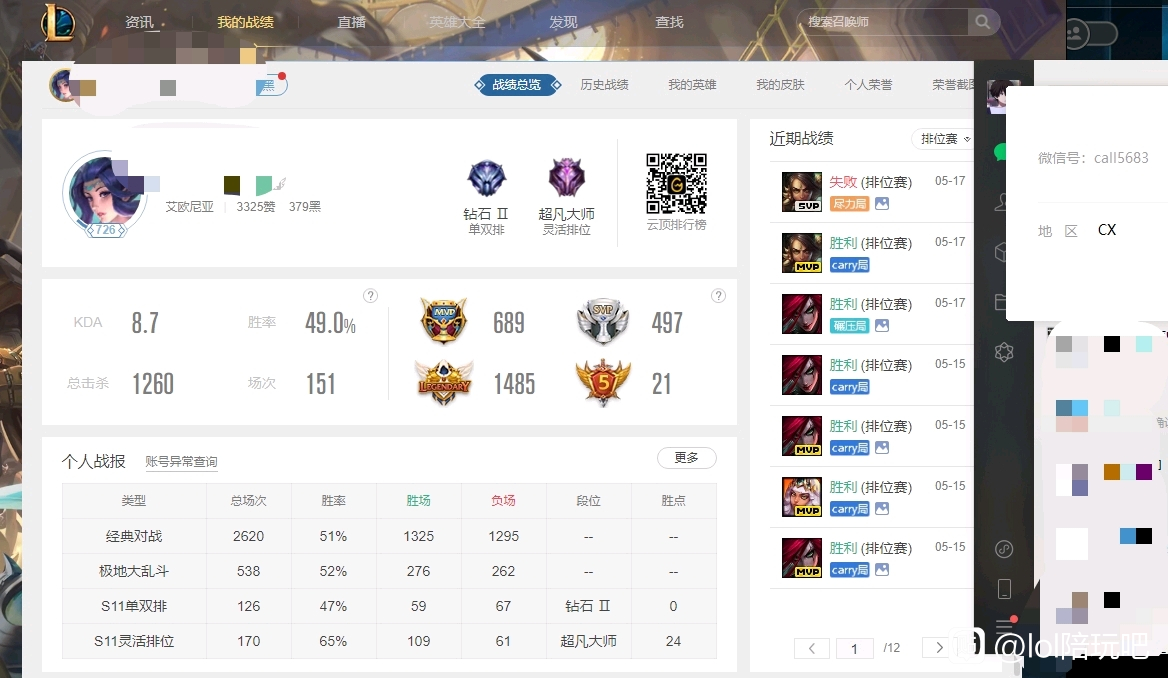The height and width of the screenshot is (678, 1168).
Task: Click the WeChat folder icon
Action: pos(1000,302)
